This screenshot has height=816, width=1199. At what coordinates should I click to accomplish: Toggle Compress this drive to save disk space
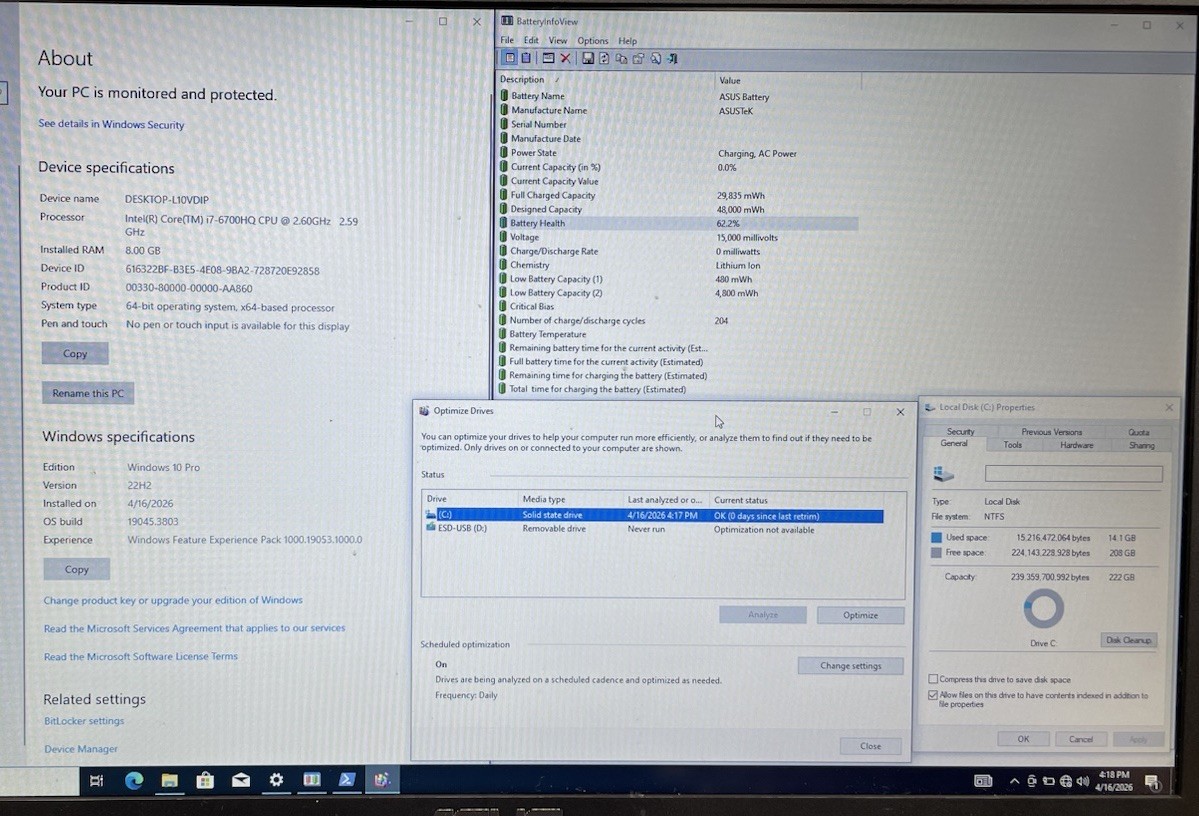coord(933,679)
